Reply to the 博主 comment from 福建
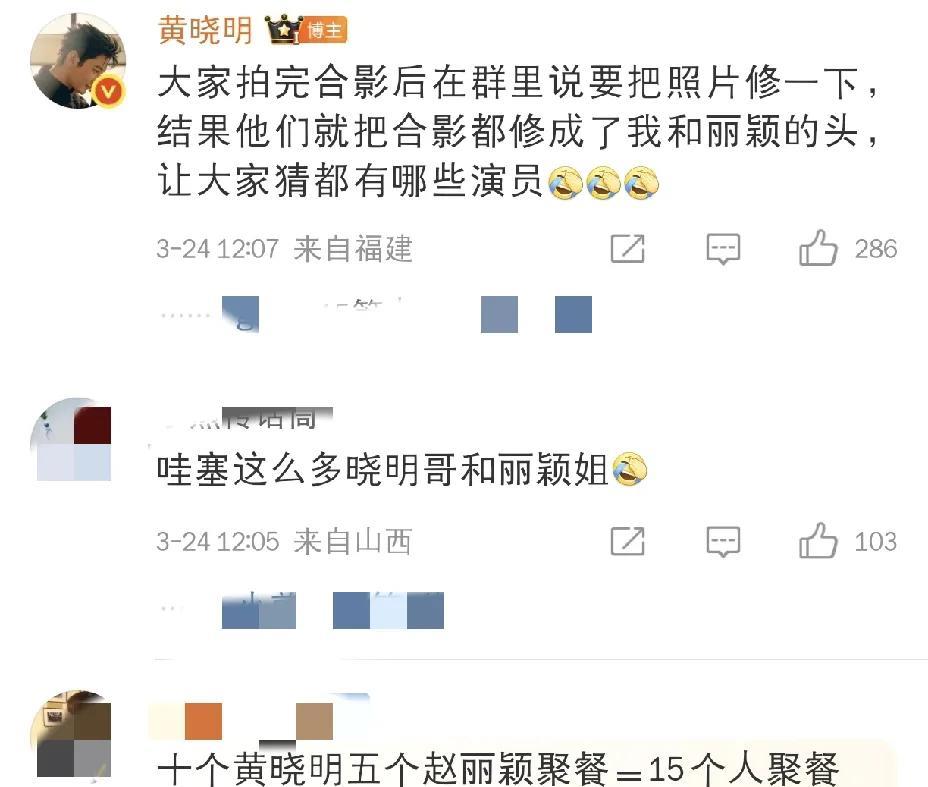928x787 pixels. (x=723, y=249)
